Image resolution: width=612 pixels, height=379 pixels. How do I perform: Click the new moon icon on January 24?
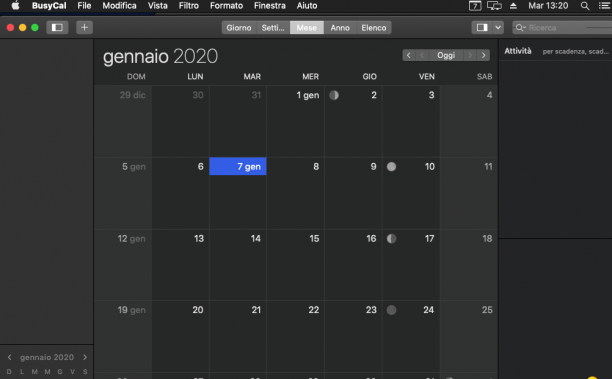(x=391, y=310)
